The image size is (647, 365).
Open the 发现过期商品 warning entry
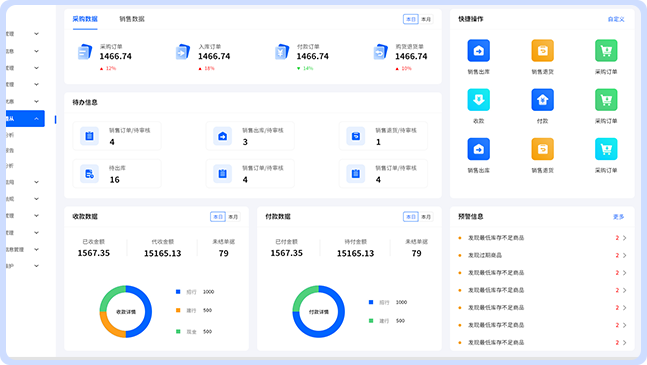click(485, 255)
